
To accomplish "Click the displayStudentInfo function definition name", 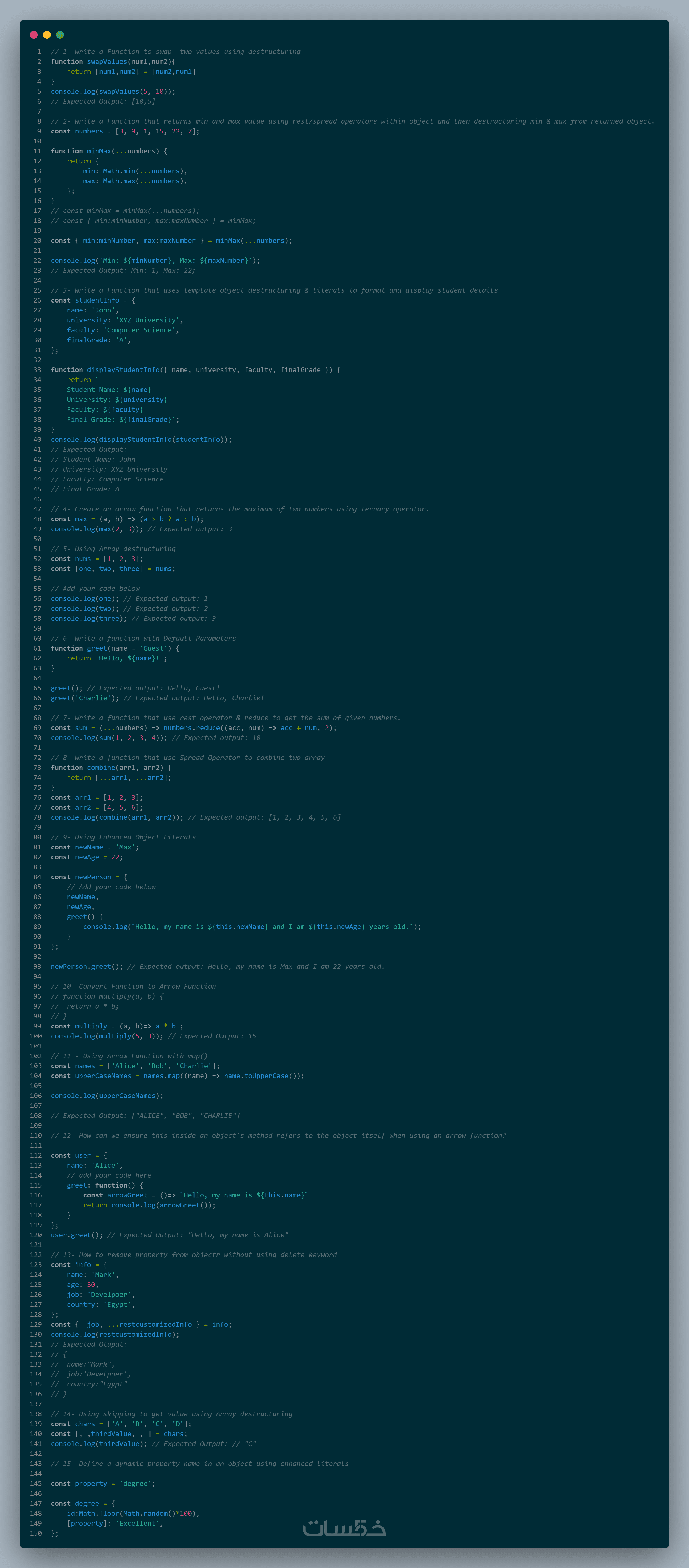I will click(123, 370).
